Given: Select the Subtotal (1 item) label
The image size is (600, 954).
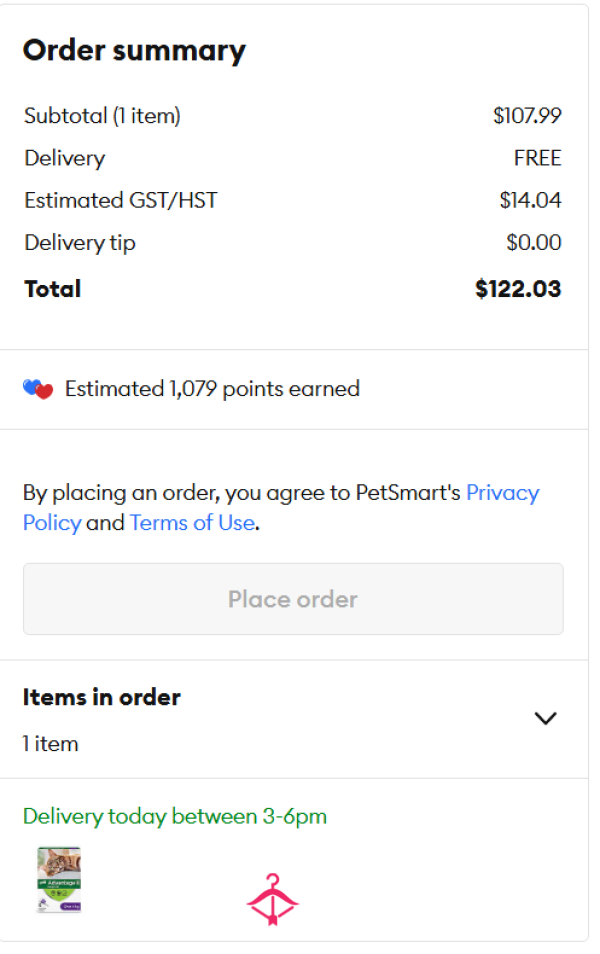Looking at the screenshot, I should [102, 116].
